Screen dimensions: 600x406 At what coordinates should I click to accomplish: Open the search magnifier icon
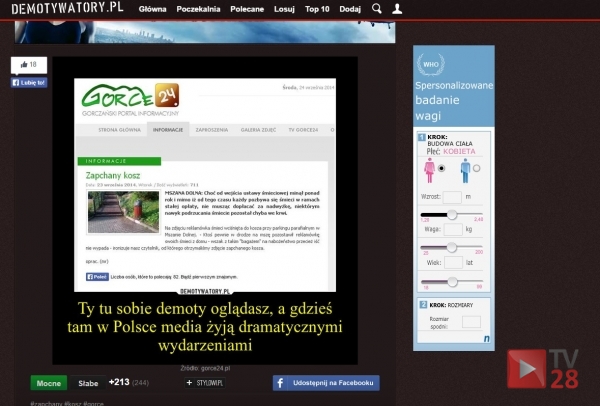(x=377, y=9)
